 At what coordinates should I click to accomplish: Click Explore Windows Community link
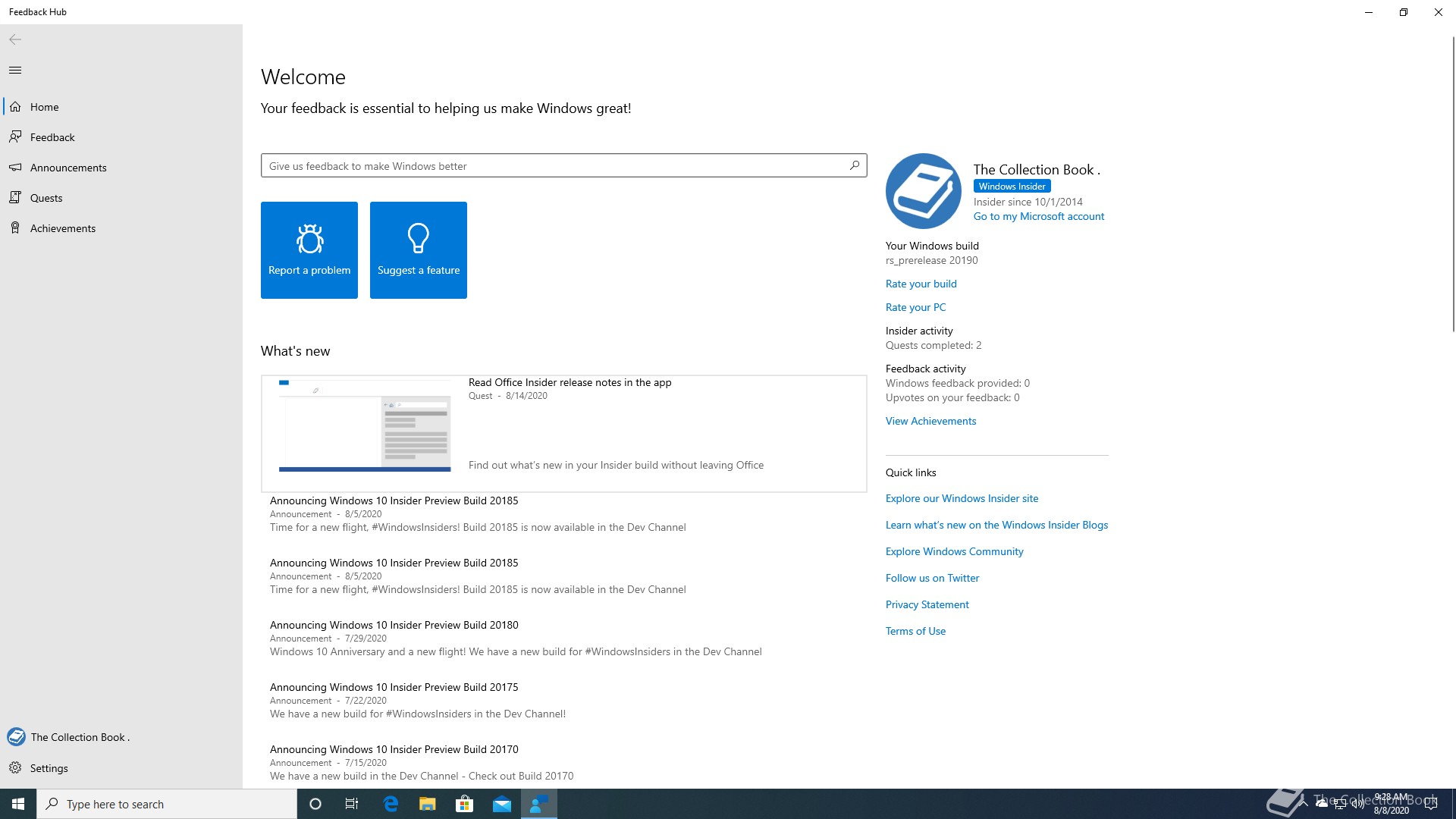954,551
